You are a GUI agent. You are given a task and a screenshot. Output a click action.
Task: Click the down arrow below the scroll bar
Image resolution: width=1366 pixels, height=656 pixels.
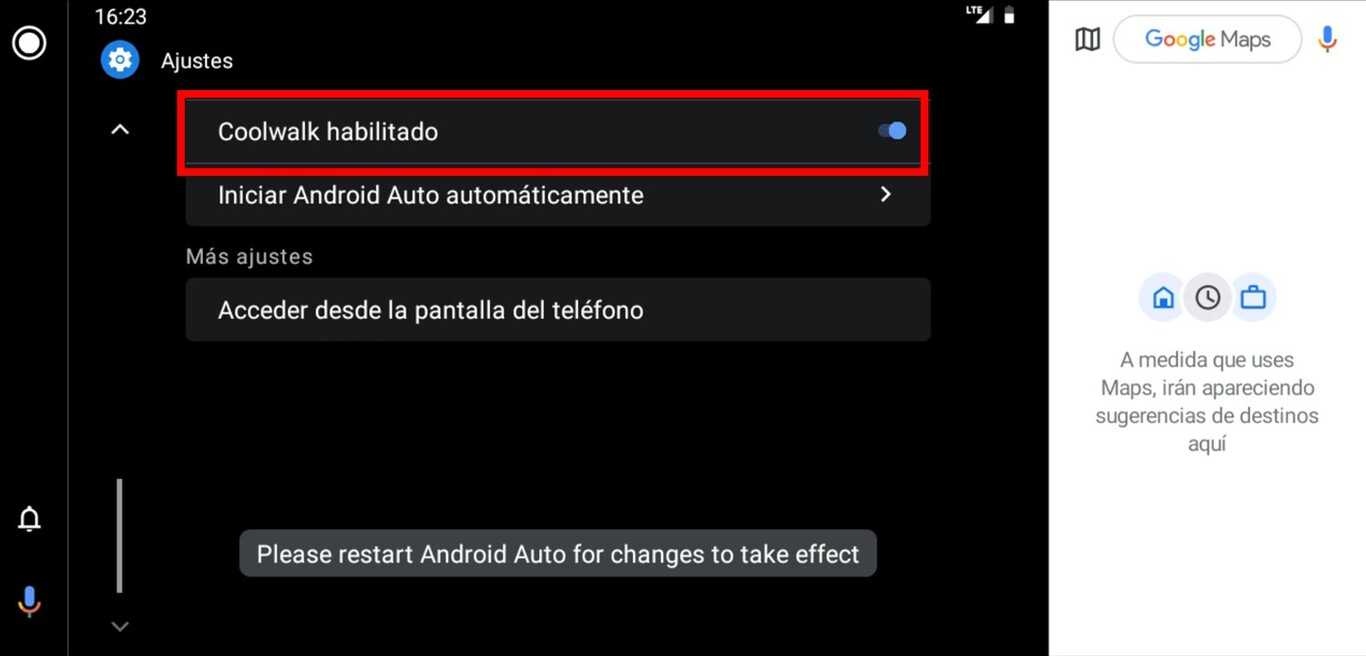point(120,626)
